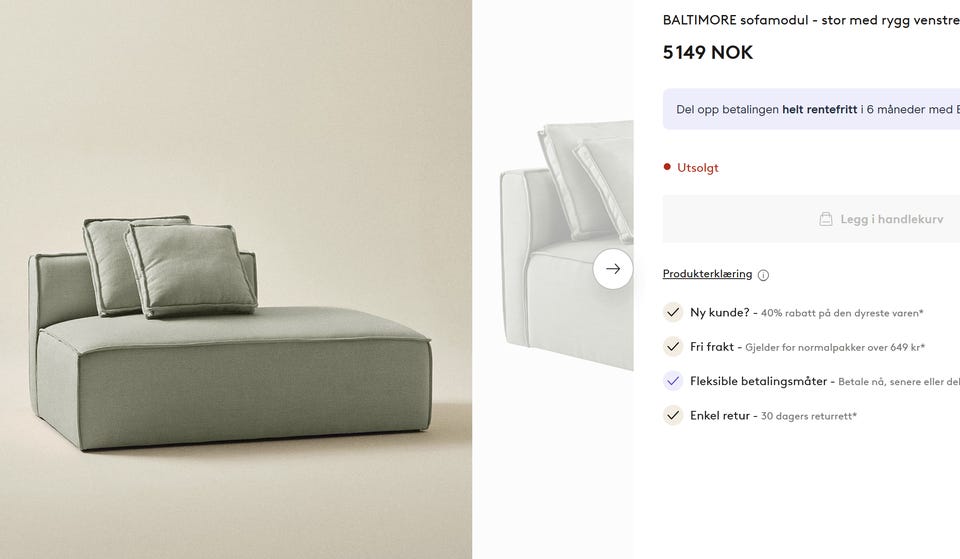Click the checkmark icon next to Fri frakt
This screenshot has height=559, width=960.
click(673, 347)
